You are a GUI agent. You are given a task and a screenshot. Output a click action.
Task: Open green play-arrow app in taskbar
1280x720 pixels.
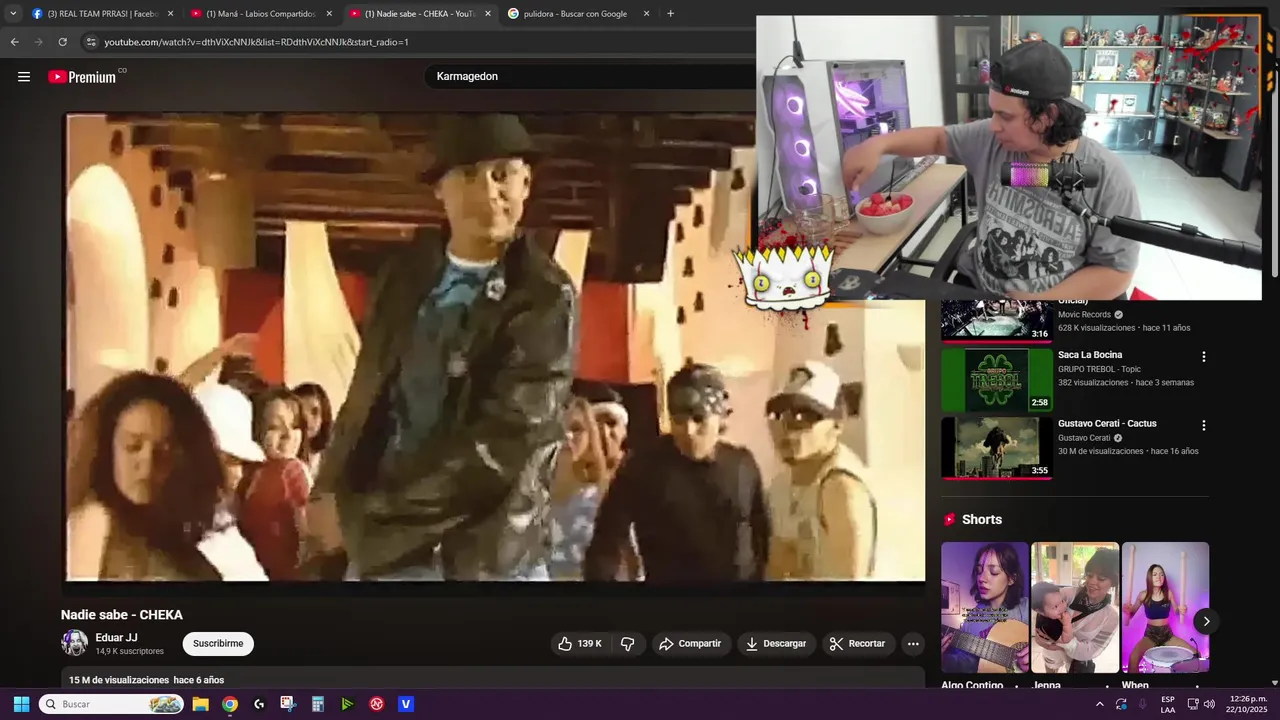[347, 704]
